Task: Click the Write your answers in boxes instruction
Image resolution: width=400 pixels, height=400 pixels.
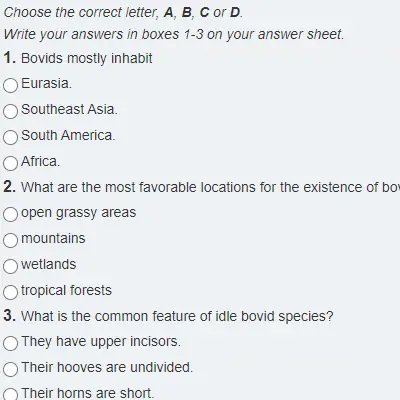Action: coord(174,34)
